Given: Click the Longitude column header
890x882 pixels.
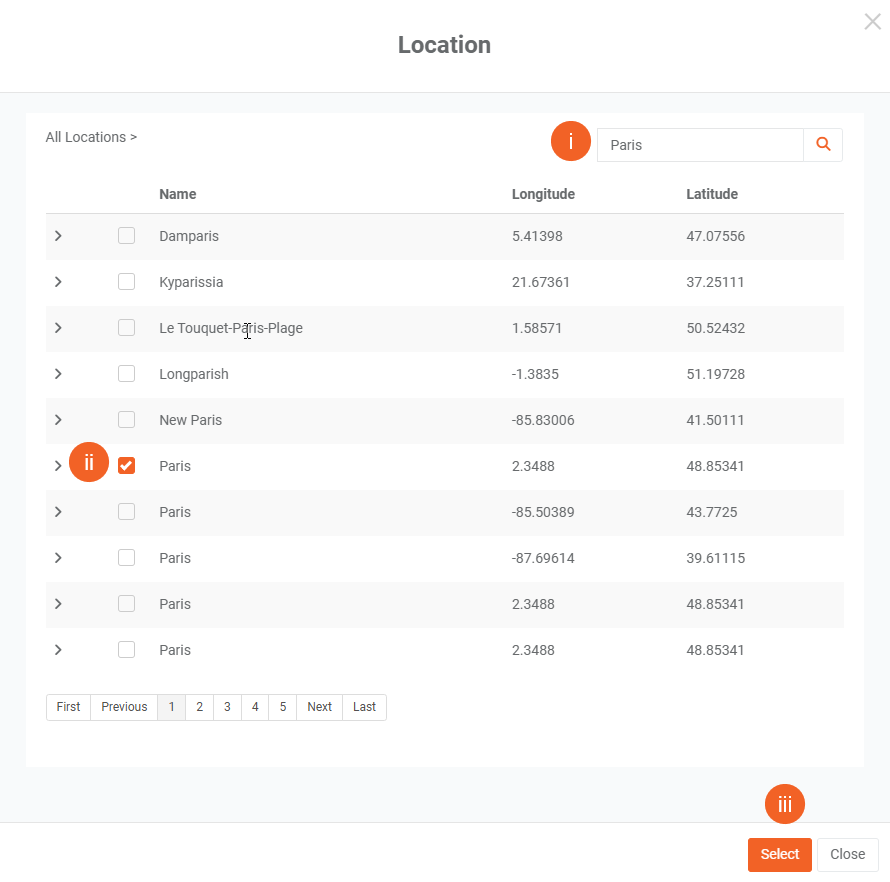Looking at the screenshot, I should (x=543, y=194).
